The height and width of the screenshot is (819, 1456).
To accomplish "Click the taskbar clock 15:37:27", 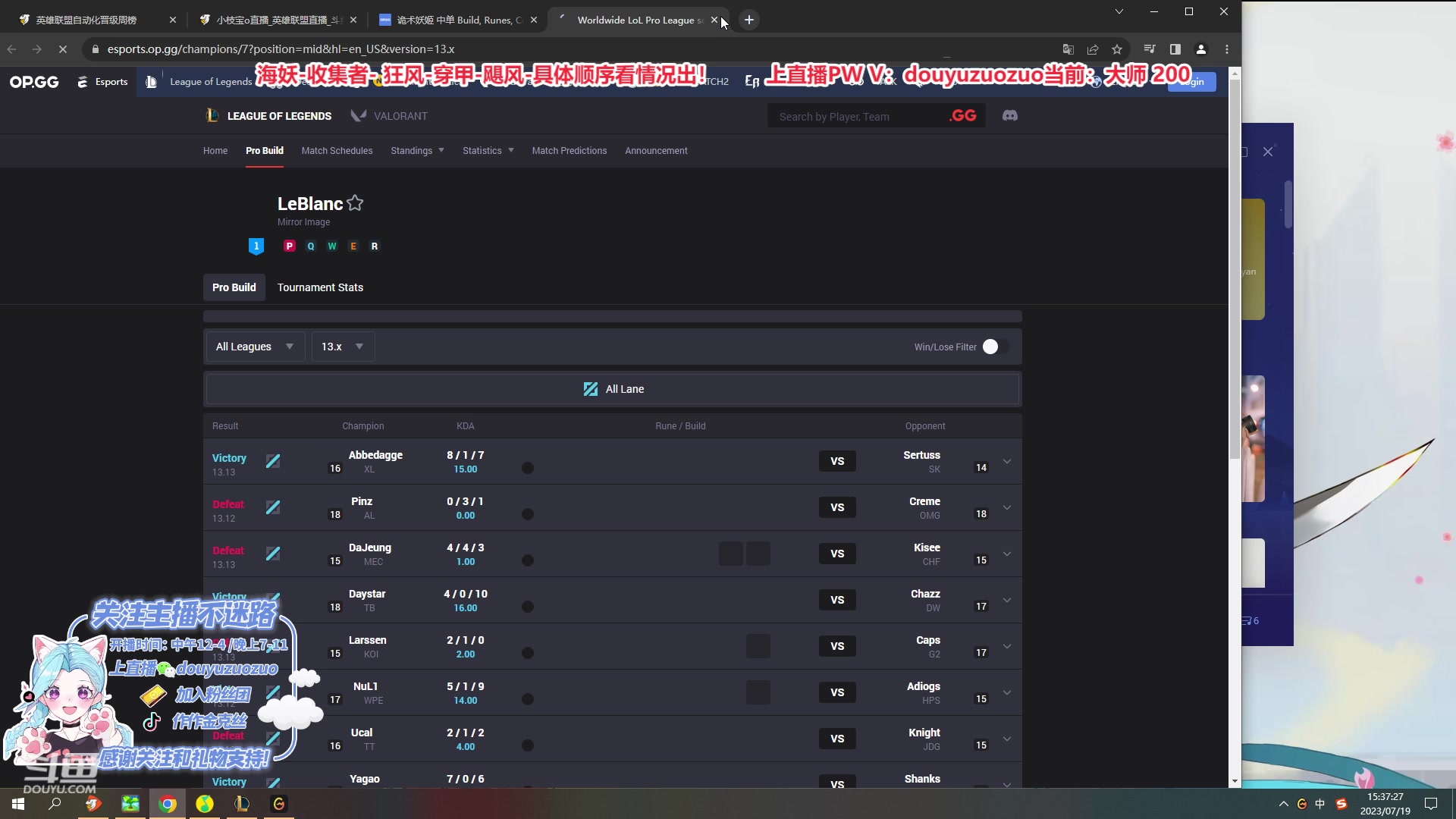I will point(1385,797).
